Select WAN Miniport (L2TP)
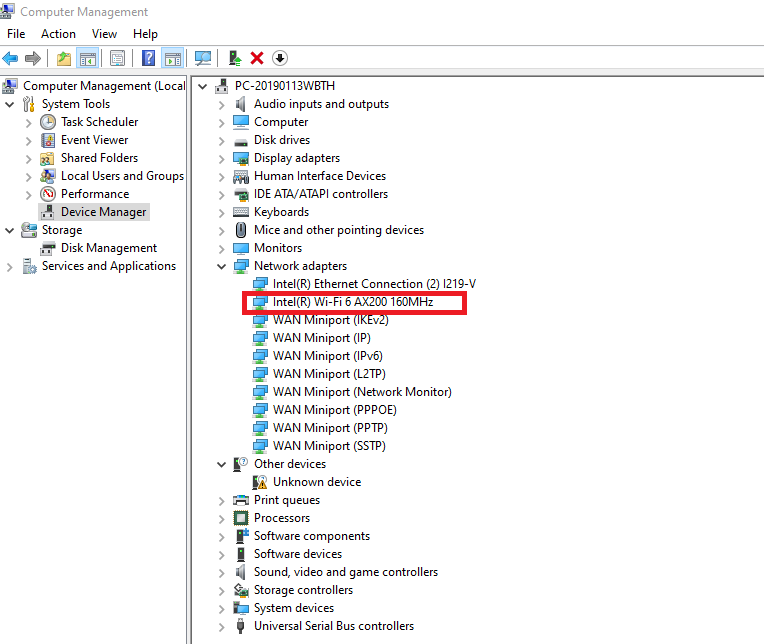Screen dimensions: 764x644 (x=329, y=374)
